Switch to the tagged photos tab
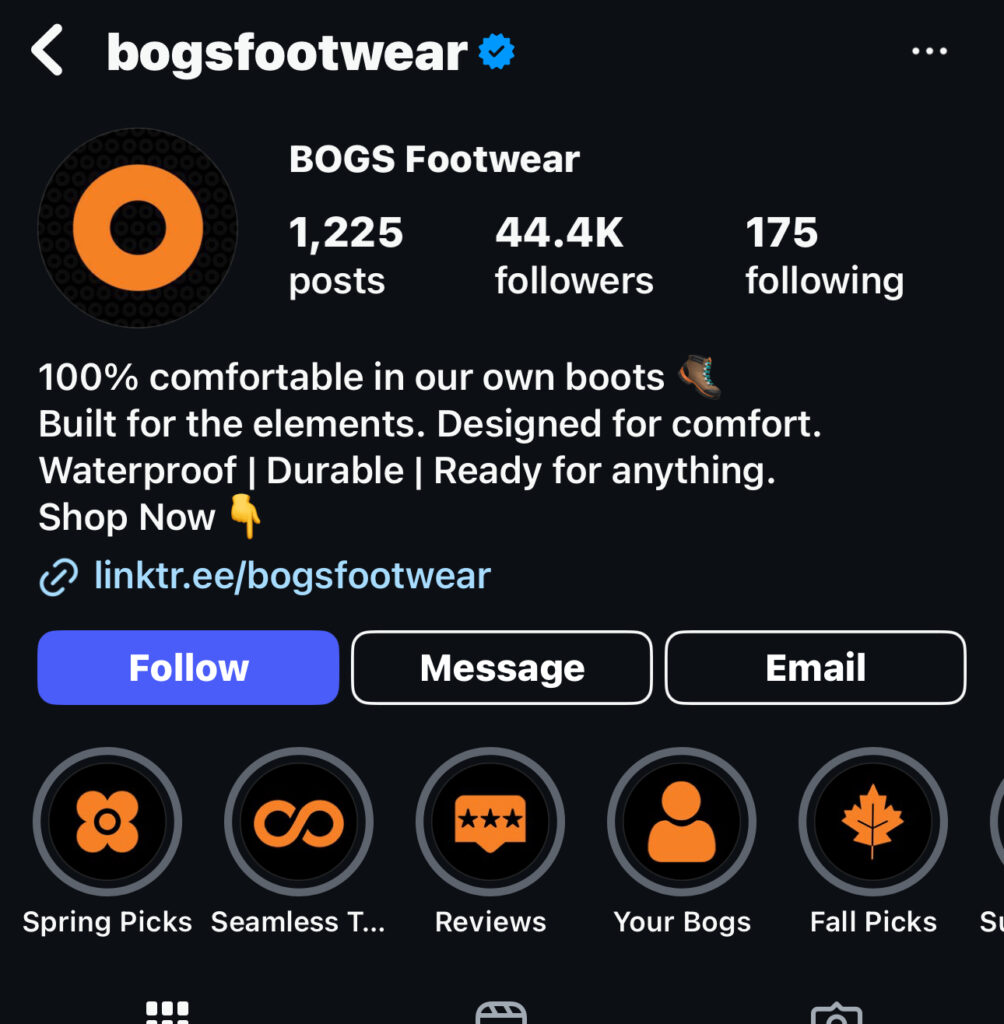This screenshot has width=1004, height=1024. (x=836, y=1013)
